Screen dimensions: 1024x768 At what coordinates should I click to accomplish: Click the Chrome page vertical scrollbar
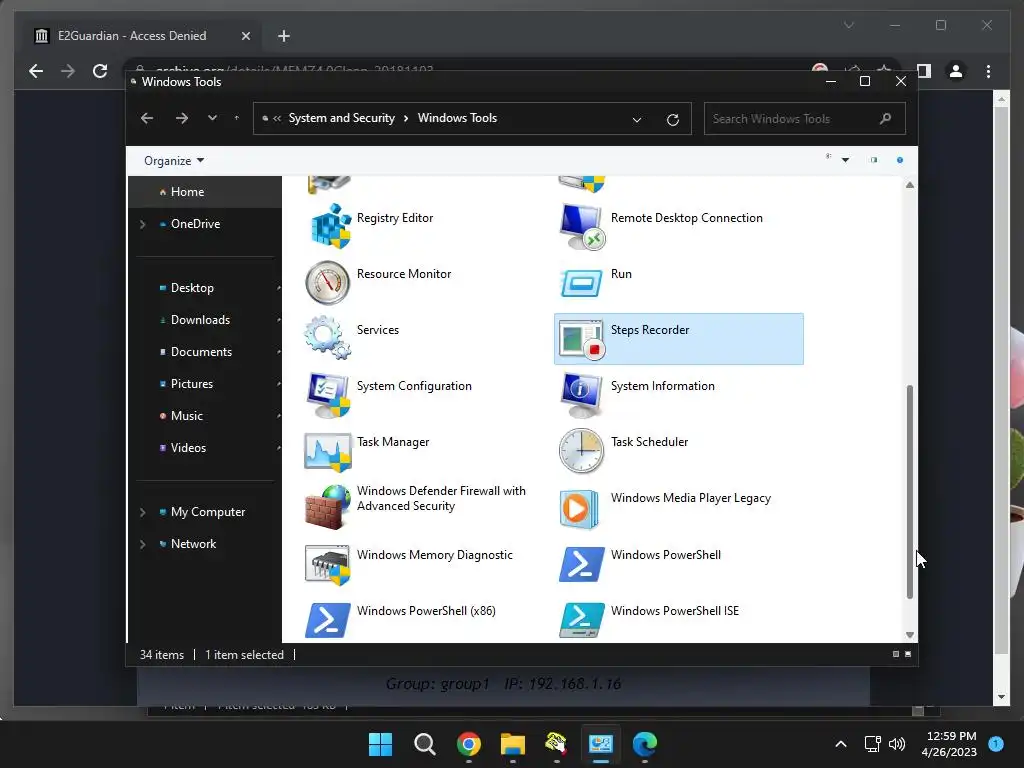1000,382
